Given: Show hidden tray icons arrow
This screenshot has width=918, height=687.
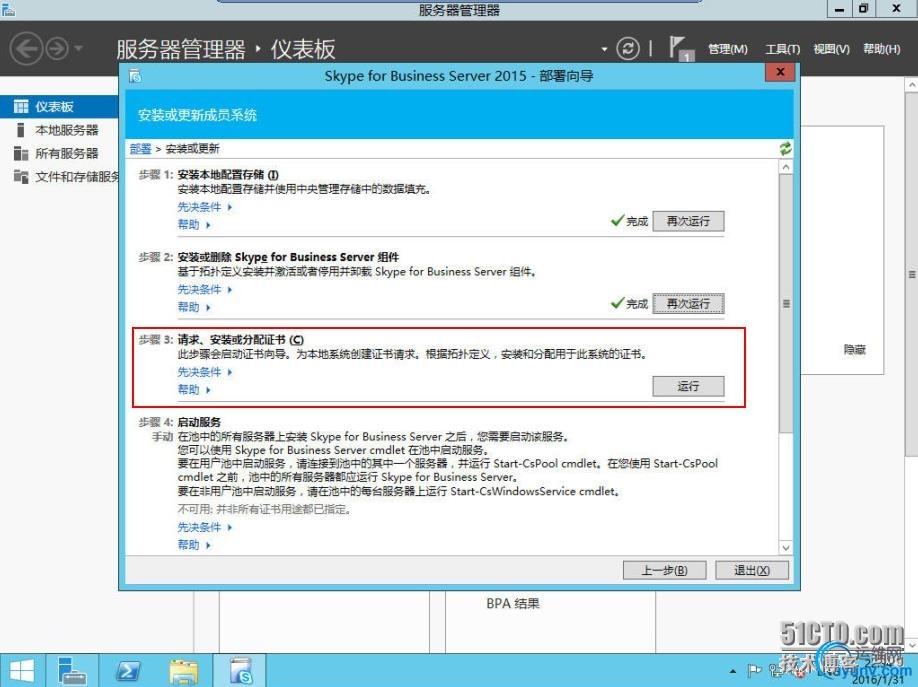Looking at the screenshot, I should point(732,671).
